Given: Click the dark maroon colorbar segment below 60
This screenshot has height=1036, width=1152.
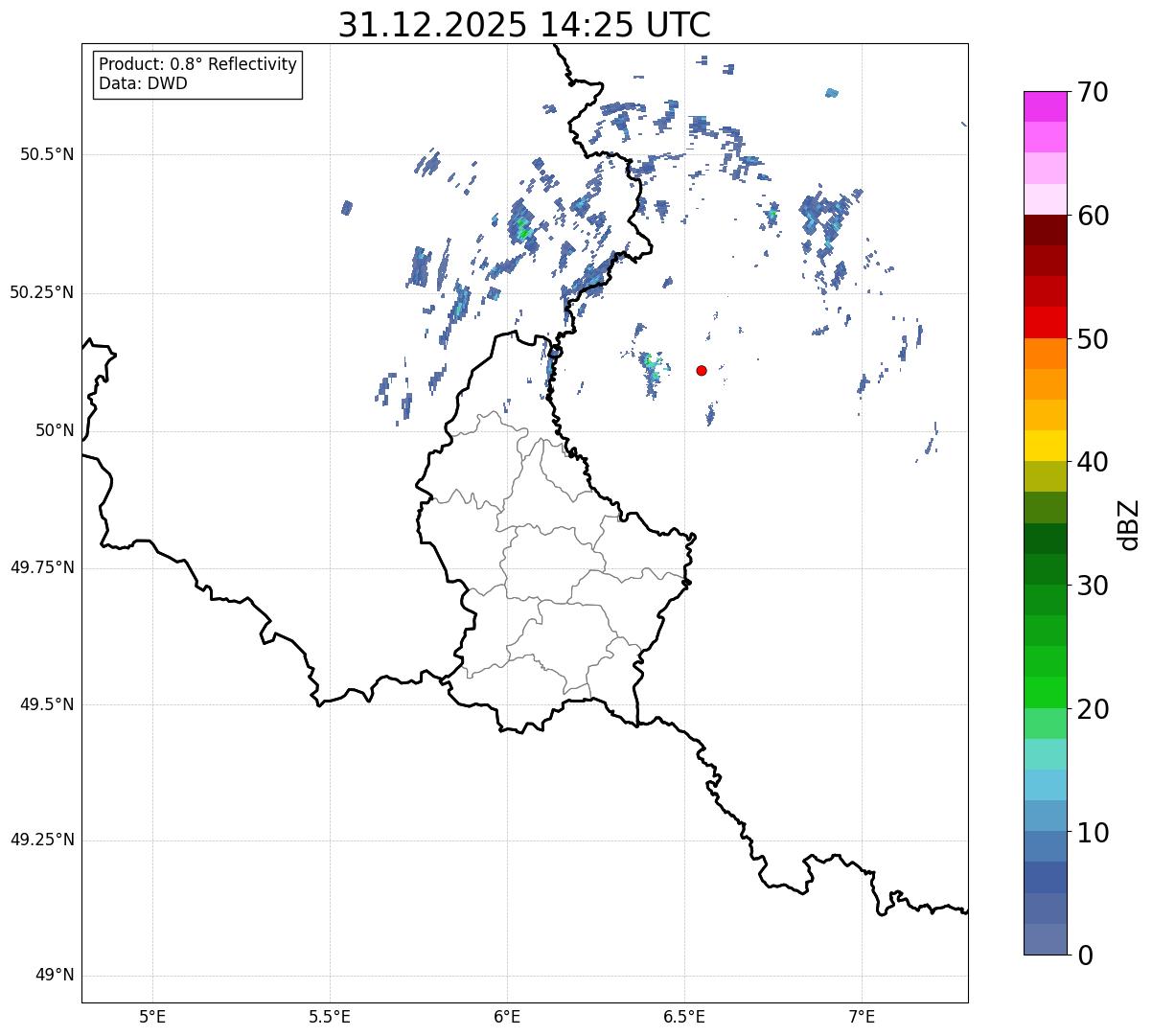Looking at the screenshot, I should 1046,230.
